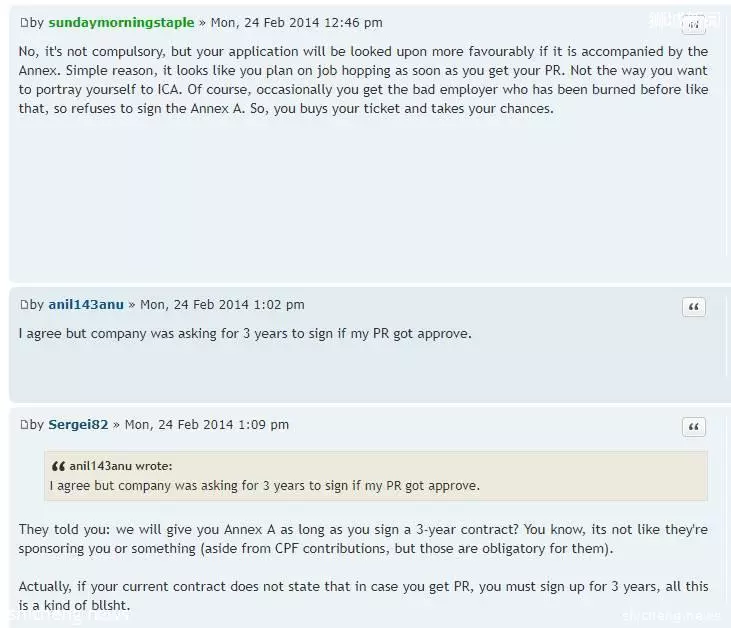Open Sergei82's user profile
The image size is (731, 628).
(x=78, y=425)
